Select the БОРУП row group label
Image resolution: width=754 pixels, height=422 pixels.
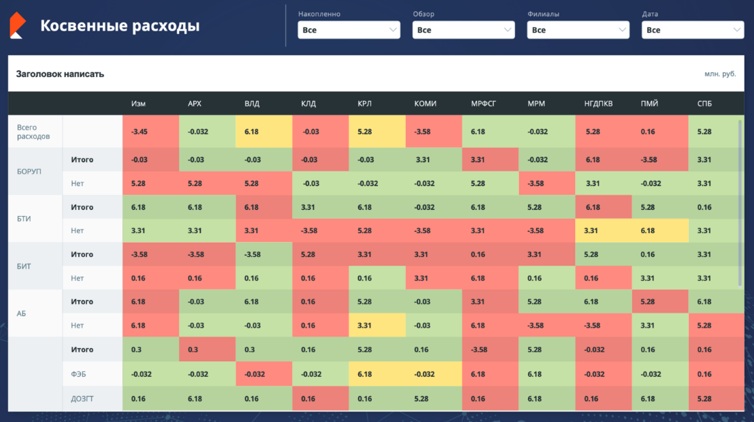point(30,171)
